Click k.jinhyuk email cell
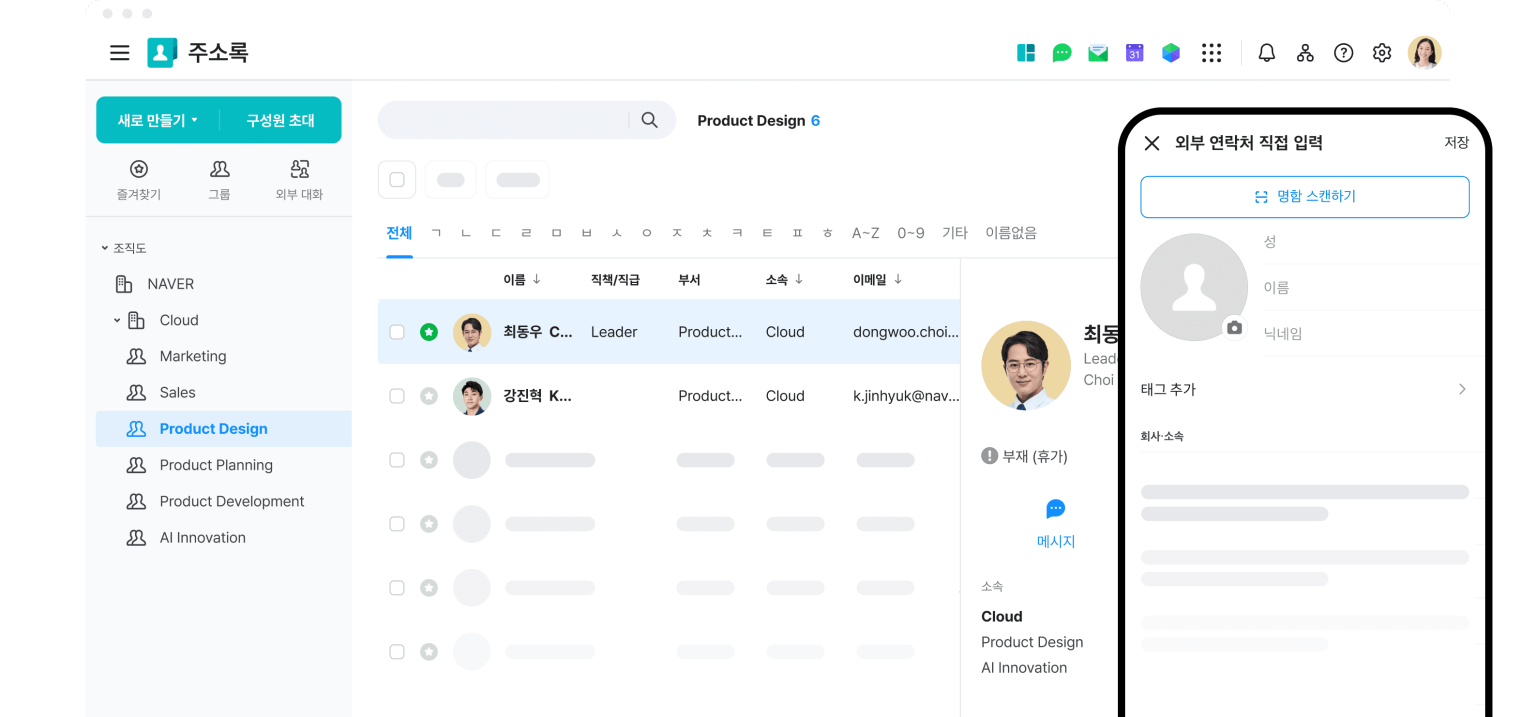The height and width of the screenshot is (717, 1536). pos(906,396)
